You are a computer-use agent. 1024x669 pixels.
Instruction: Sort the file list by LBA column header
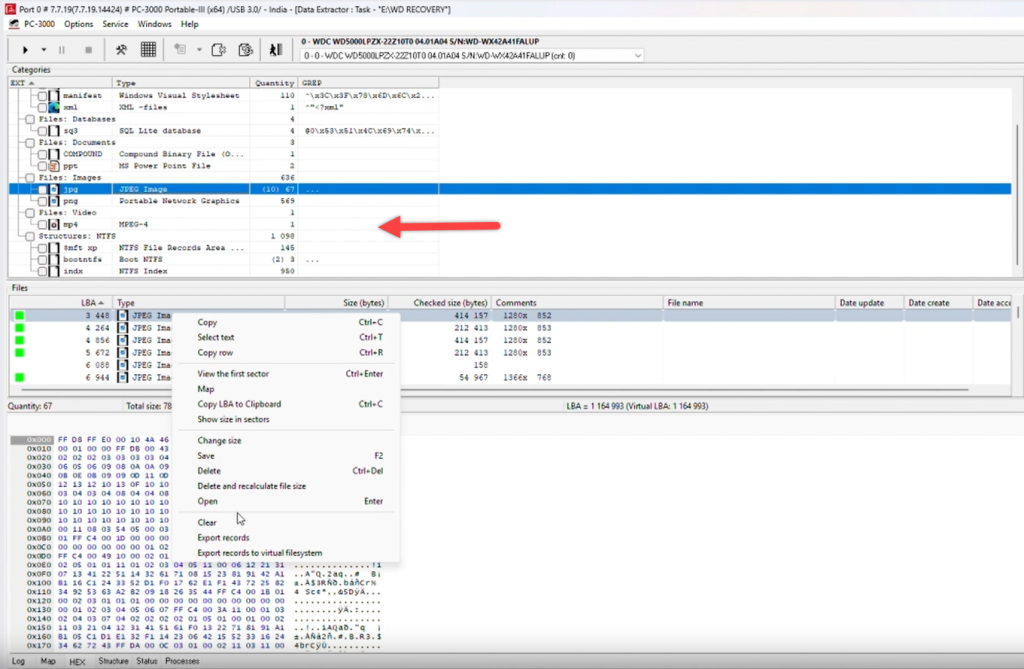[x=88, y=302]
